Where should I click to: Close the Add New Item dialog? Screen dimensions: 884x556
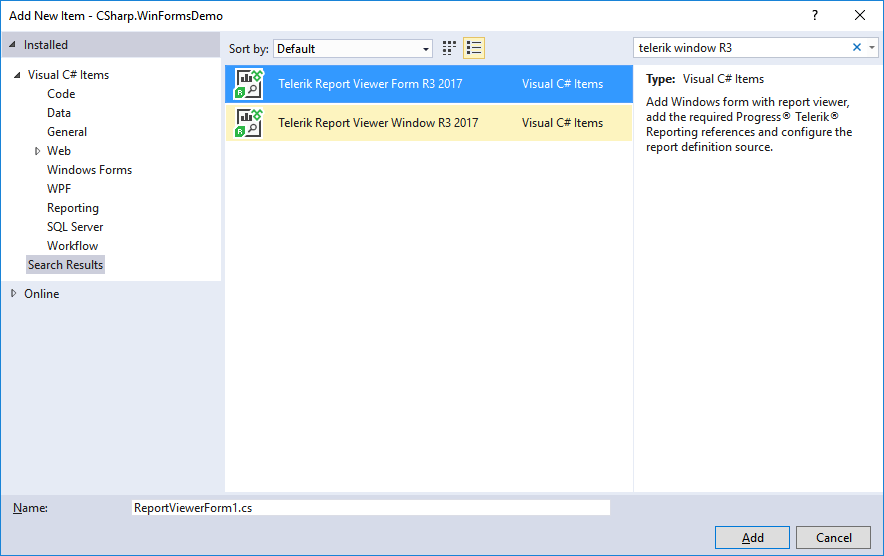[860, 15]
